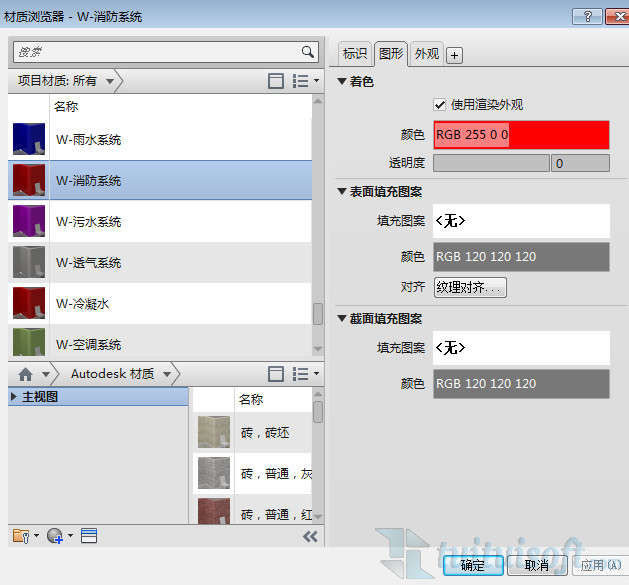Screen dimensions: 629x585
Task: Switch to the 标识 tab
Action: (x=355, y=54)
